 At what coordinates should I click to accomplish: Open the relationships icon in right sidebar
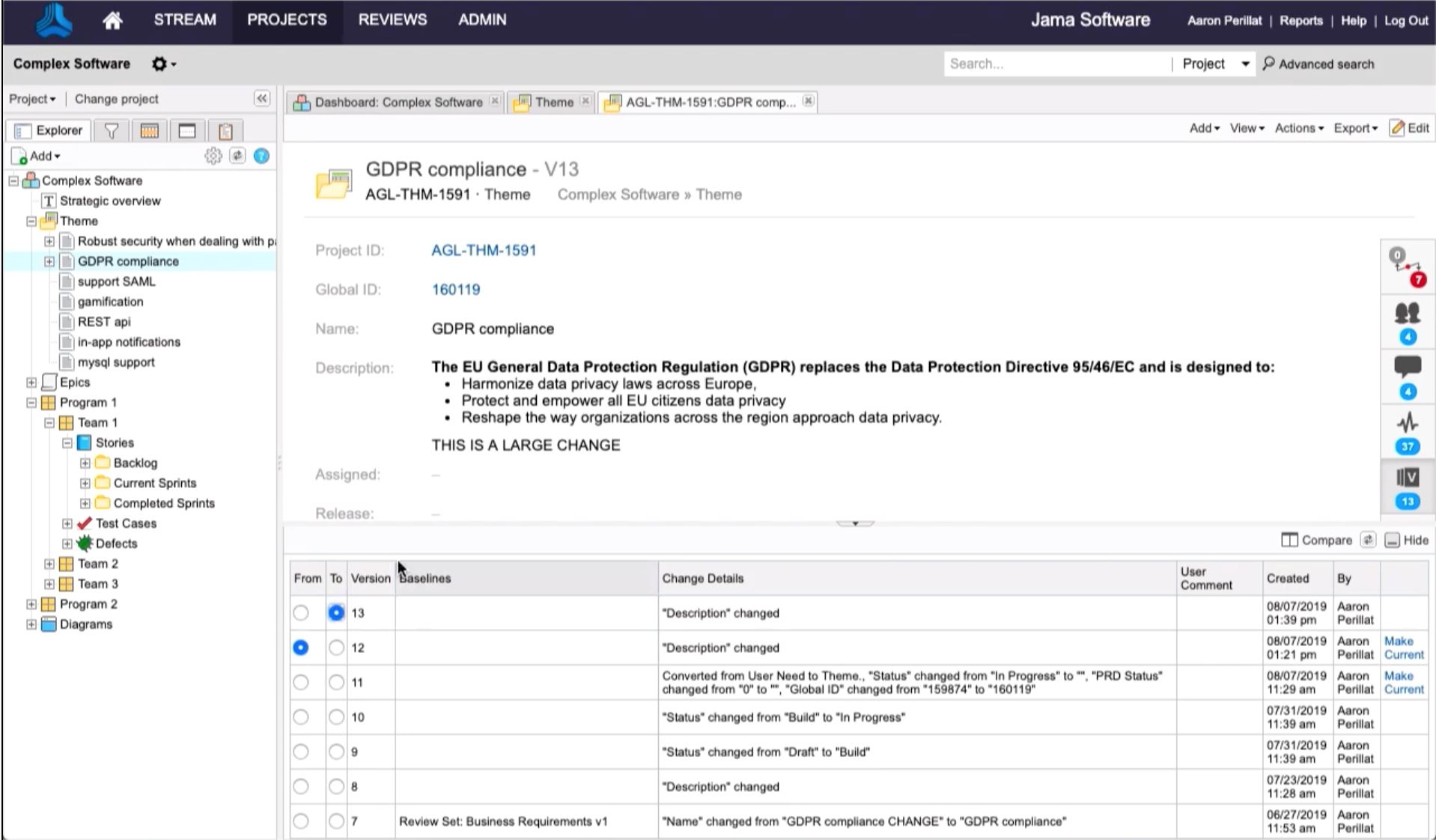[1406, 266]
